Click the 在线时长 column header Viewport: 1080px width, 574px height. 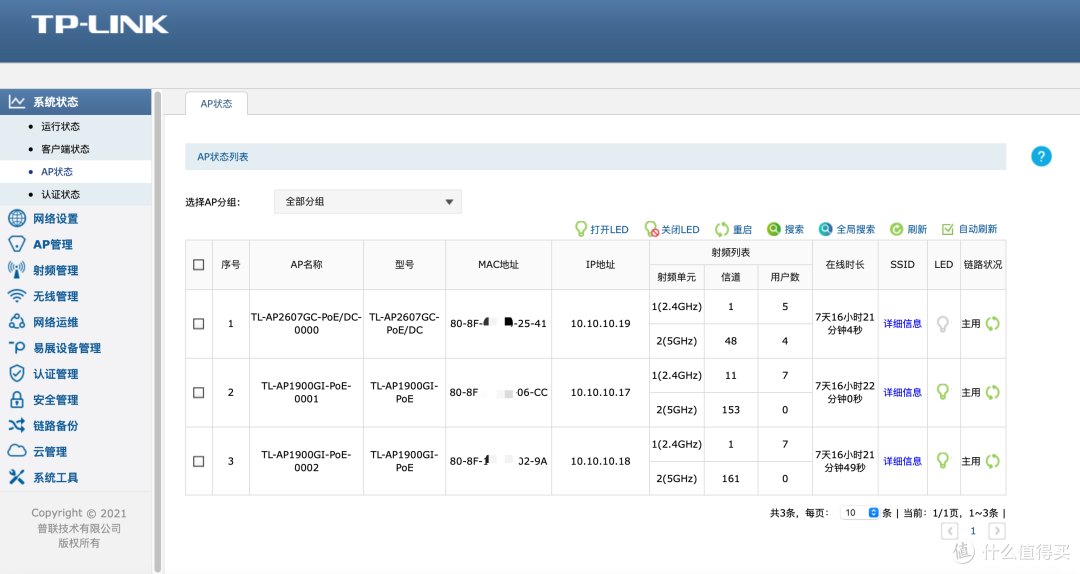(844, 265)
